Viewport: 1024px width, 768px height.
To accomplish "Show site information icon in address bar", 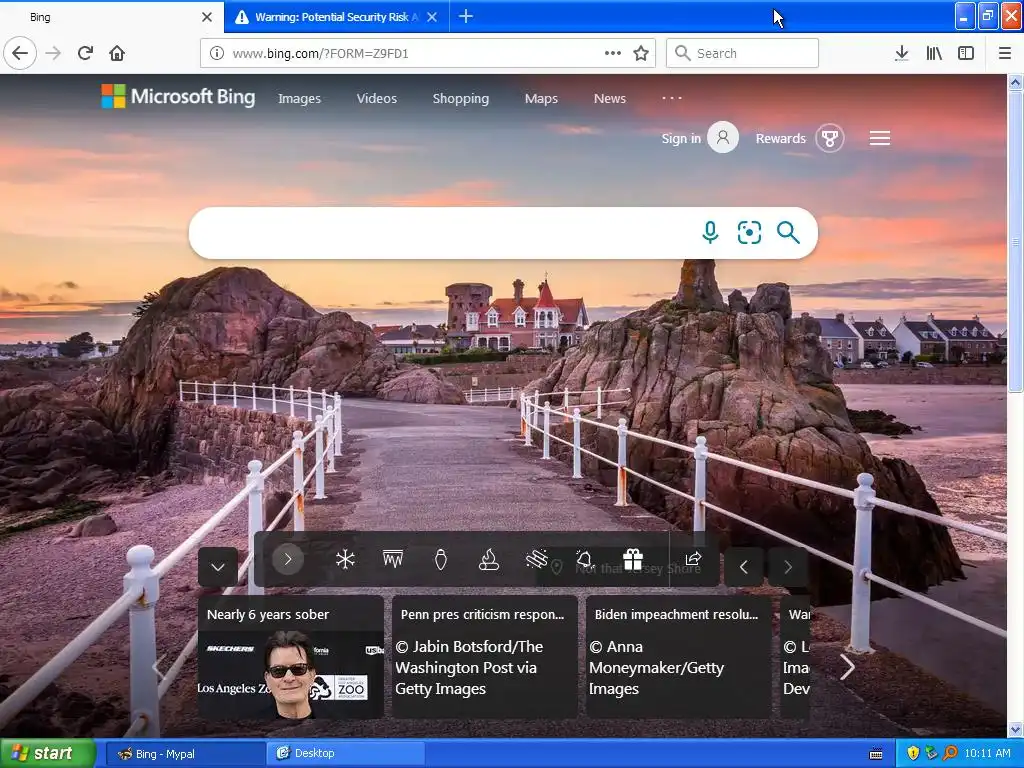I will (217, 53).
